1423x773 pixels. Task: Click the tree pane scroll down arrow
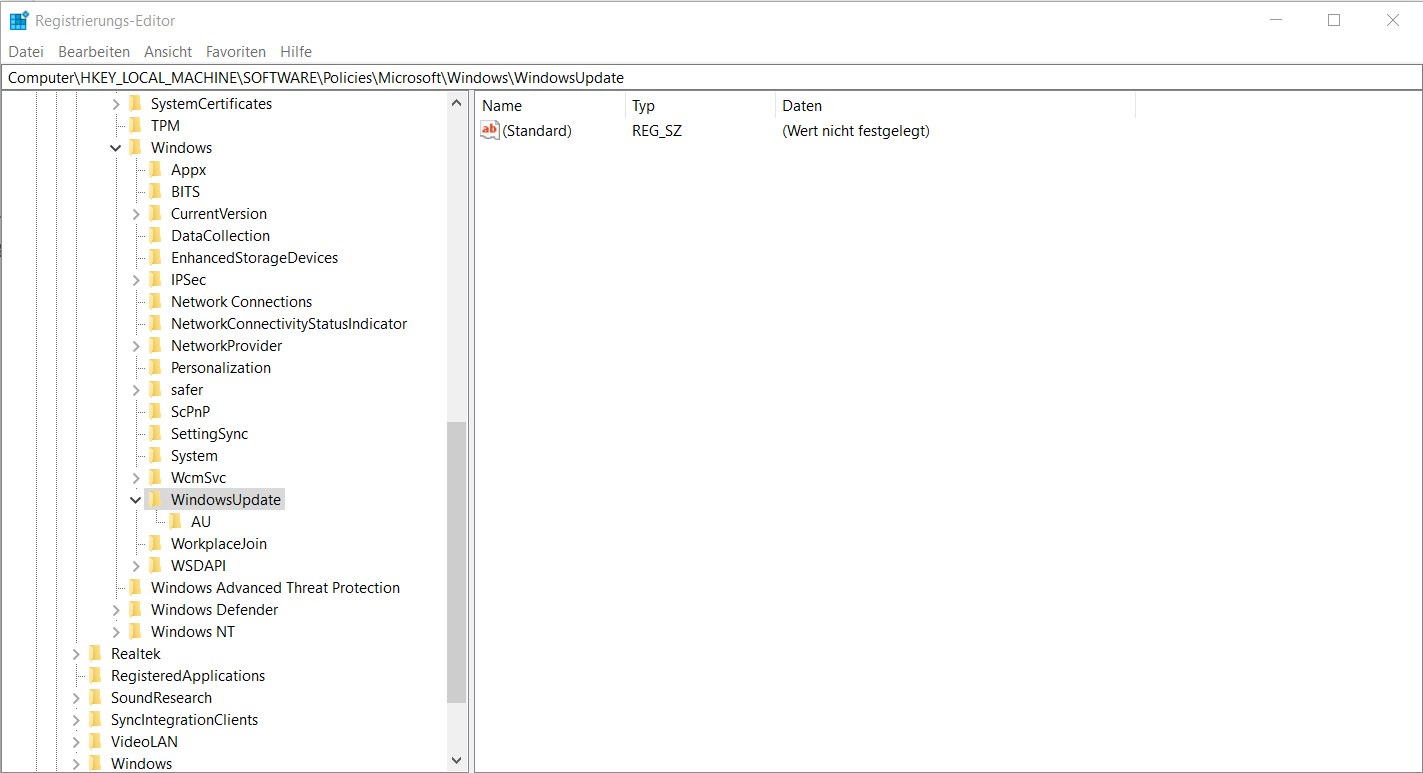coord(457,762)
